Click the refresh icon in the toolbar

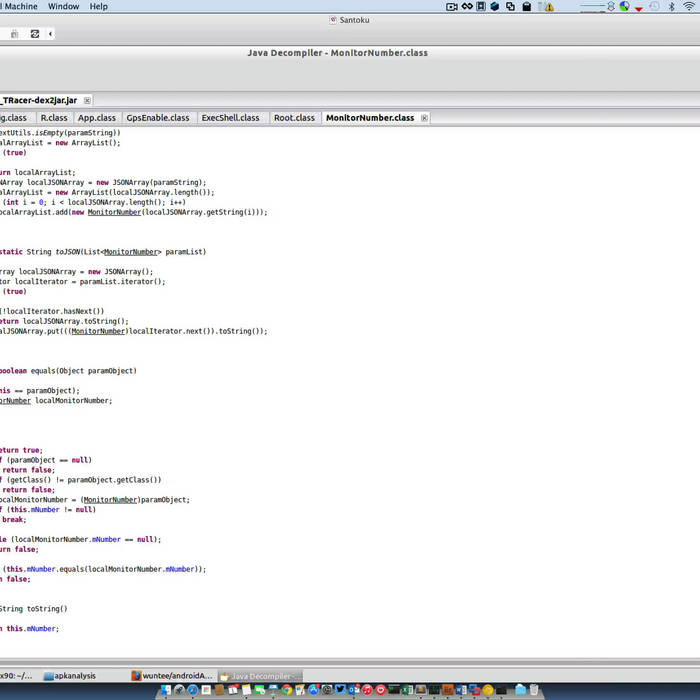pyautogui.click(x=35, y=33)
